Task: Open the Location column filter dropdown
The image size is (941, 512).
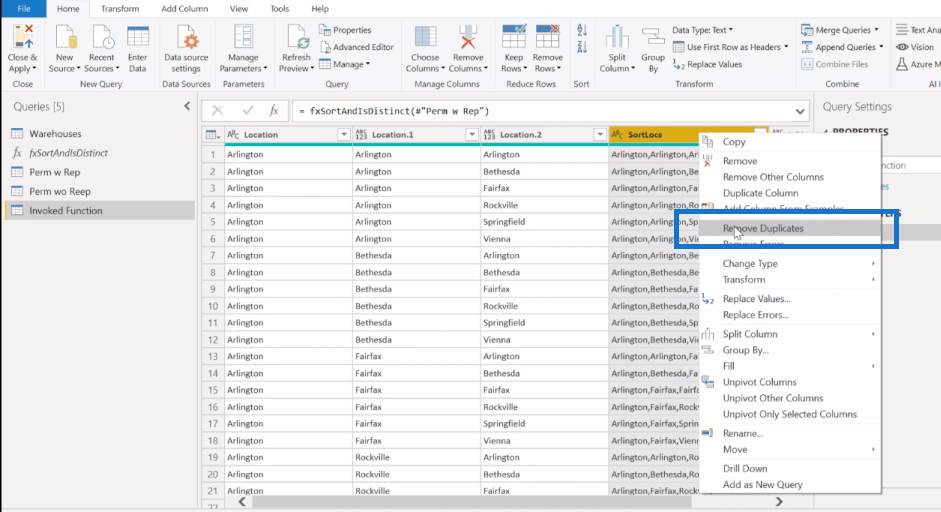Action: tap(344, 134)
